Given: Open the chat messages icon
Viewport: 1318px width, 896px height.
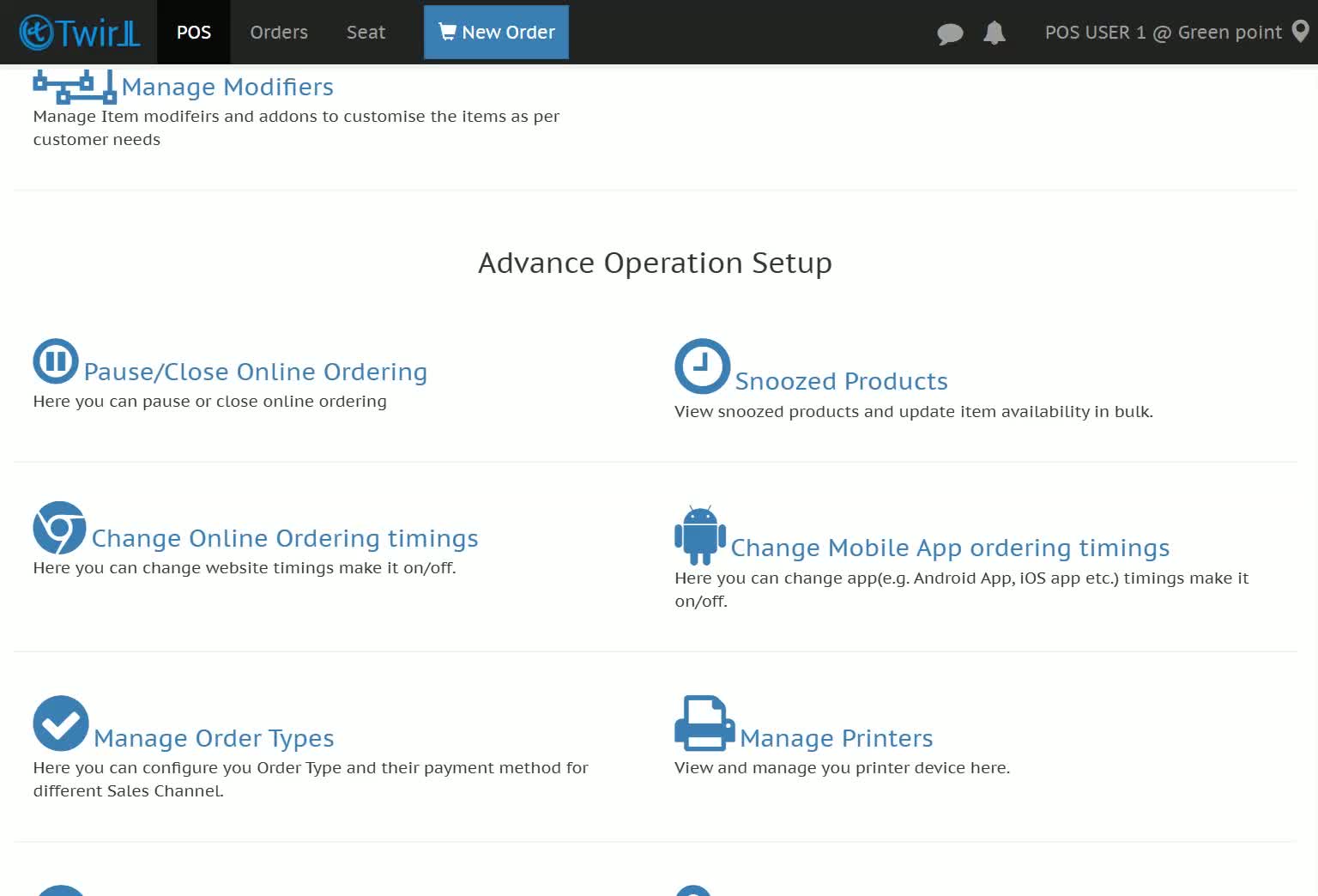Looking at the screenshot, I should click(950, 33).
